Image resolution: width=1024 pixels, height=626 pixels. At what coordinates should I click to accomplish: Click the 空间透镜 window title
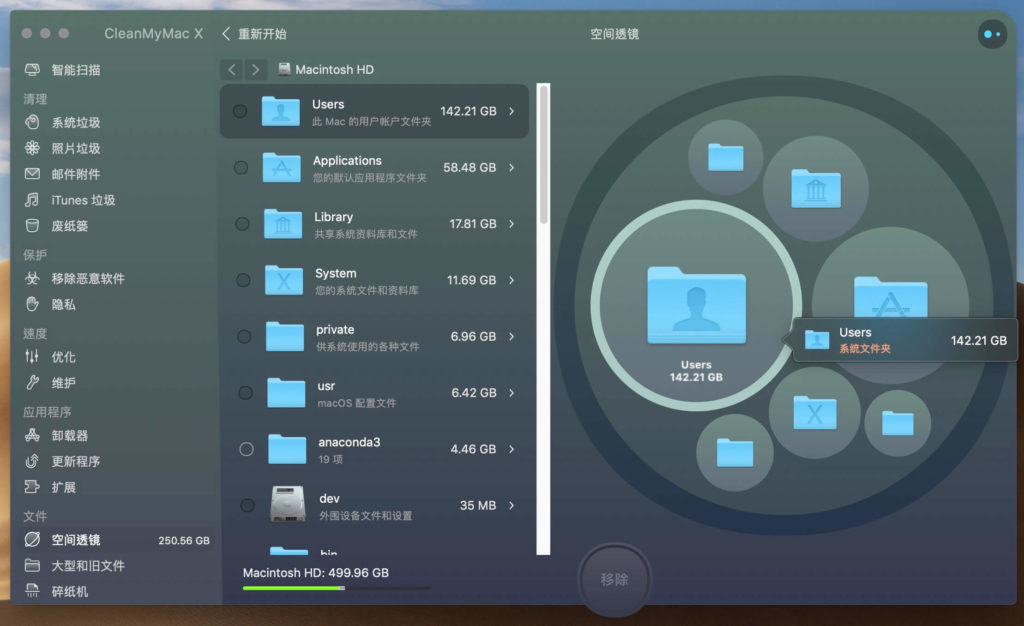[615, 34]
